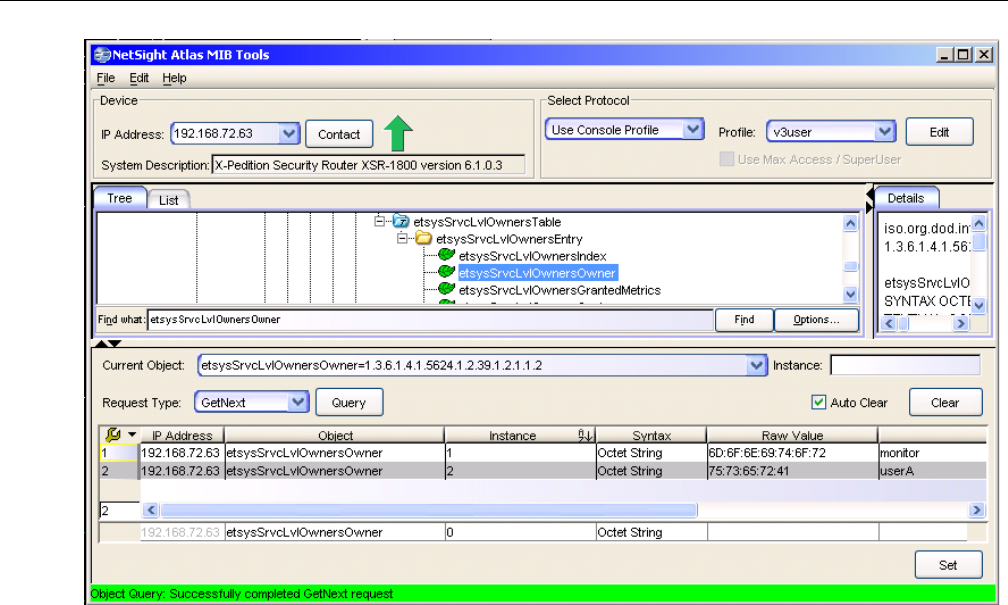Open the Request Type GetNext dropdown

pos(297,402)
